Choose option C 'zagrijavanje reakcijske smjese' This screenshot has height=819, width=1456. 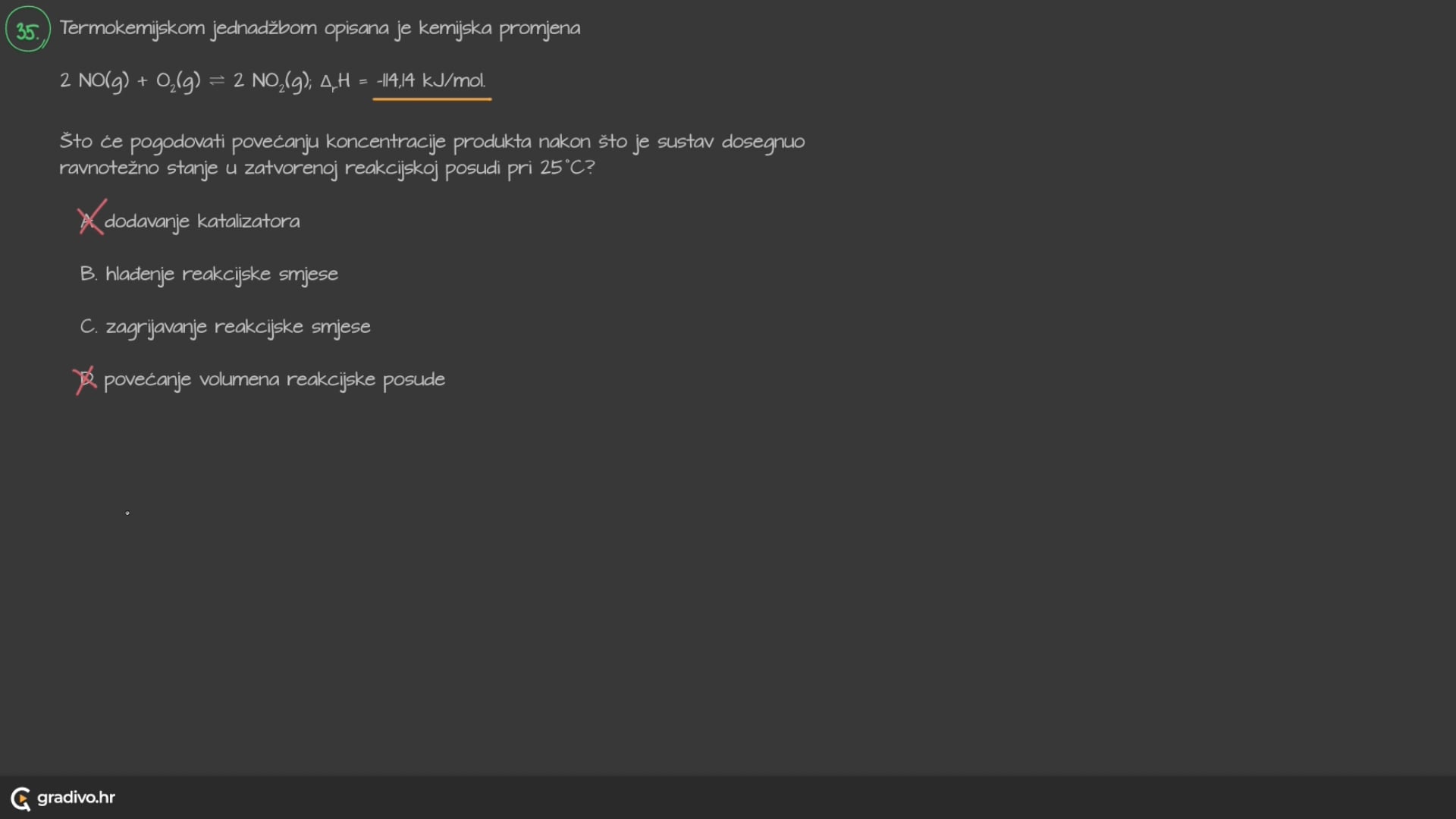point(237,327)
